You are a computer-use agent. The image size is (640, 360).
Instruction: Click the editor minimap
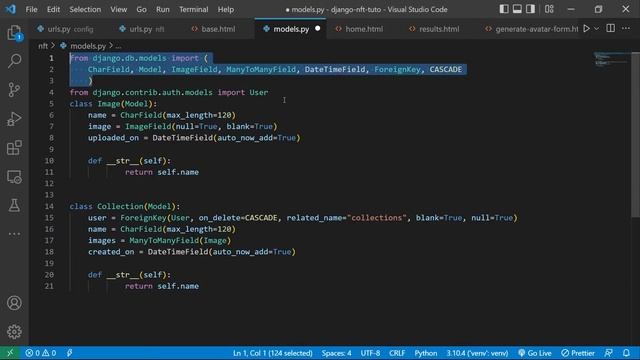click(611, 60)
